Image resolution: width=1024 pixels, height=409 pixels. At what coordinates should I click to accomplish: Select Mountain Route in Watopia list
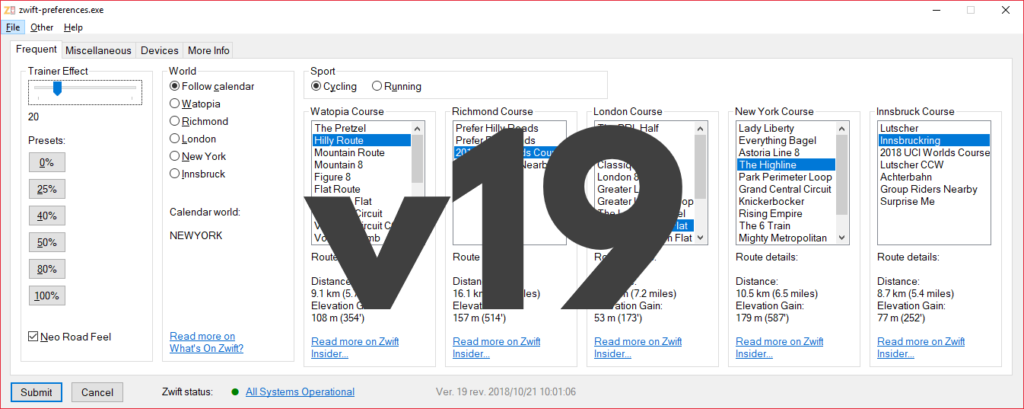pyautogui.click(x=362, y=152)
